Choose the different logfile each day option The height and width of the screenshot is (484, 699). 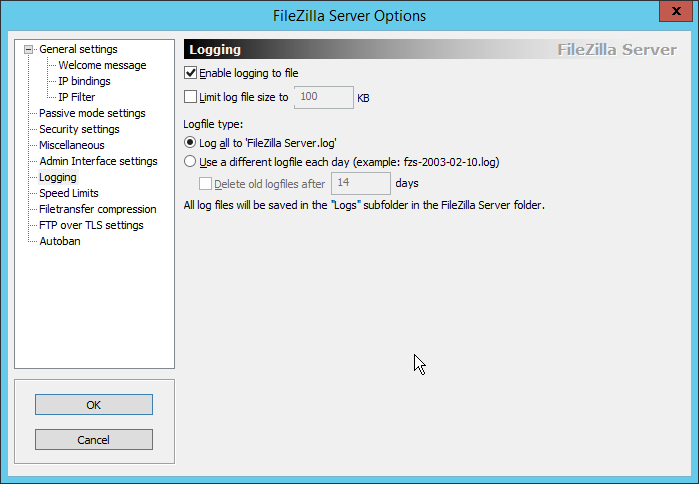(190, 161)
